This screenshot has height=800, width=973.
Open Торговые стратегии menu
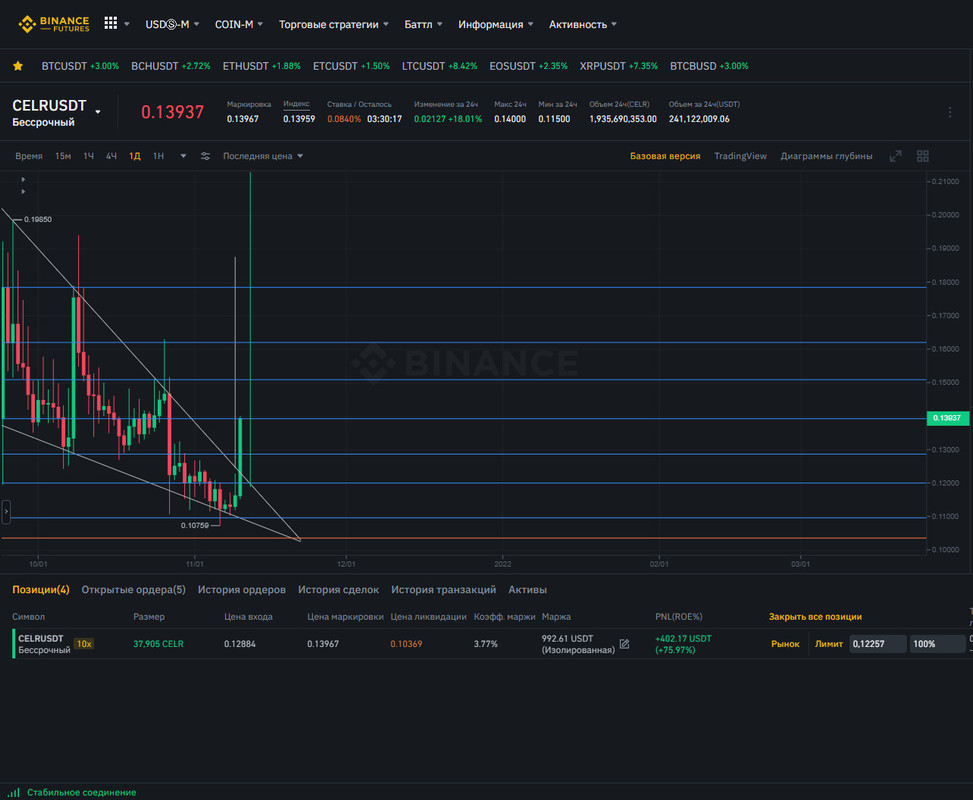[x=333, y=24]
